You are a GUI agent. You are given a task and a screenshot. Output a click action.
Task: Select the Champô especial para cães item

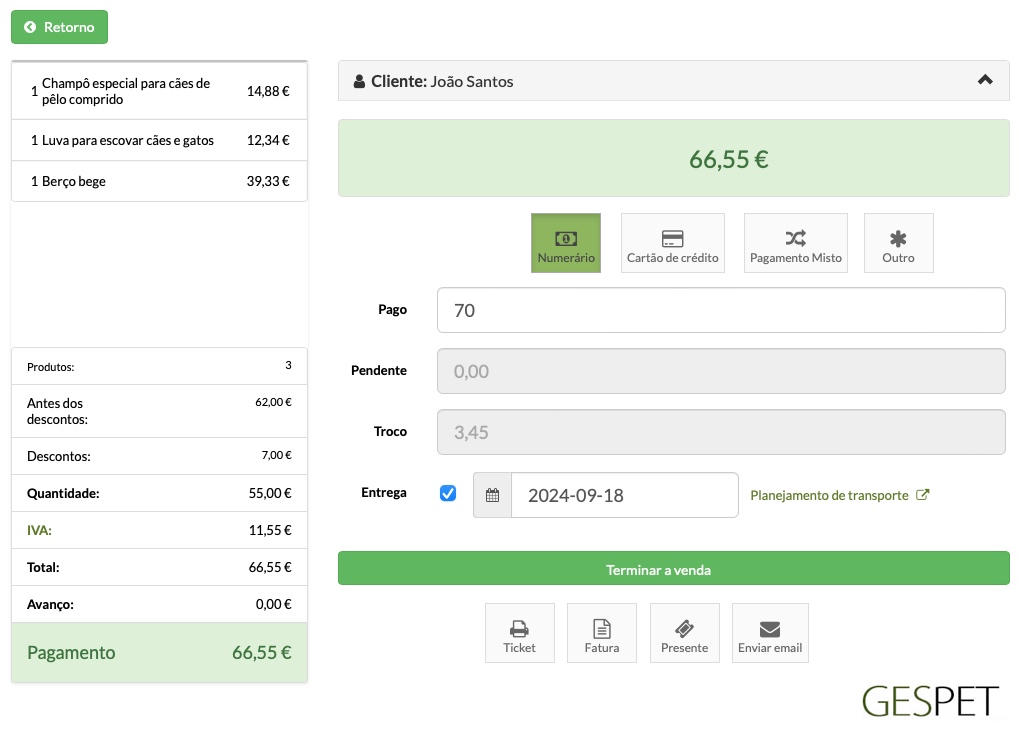coord(159,91)
